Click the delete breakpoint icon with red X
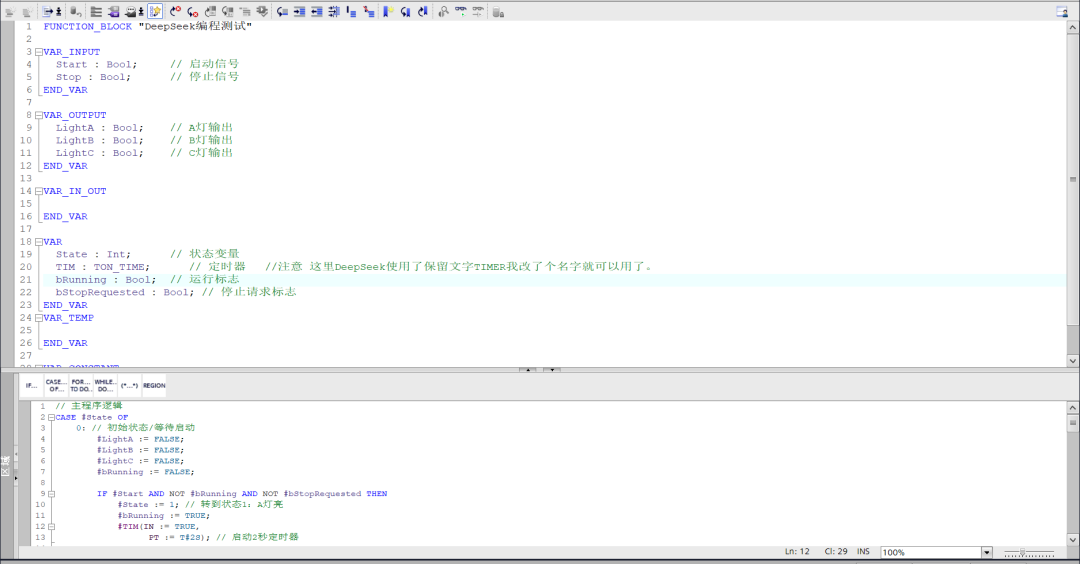 point(193,12)
